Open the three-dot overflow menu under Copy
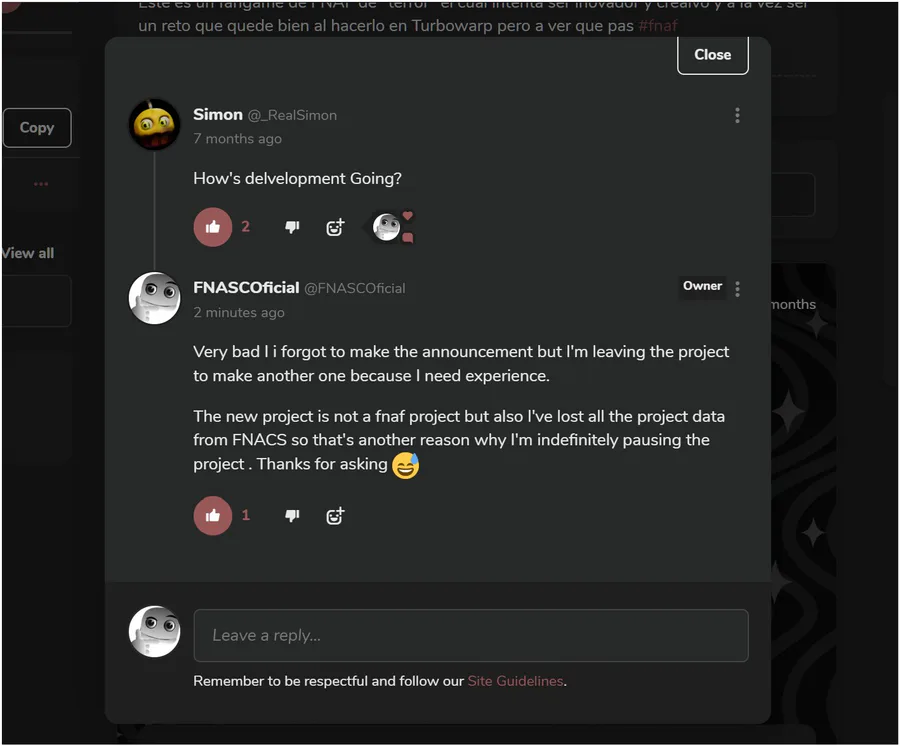The width and height of the screenshot is (900, 746). 41,184
